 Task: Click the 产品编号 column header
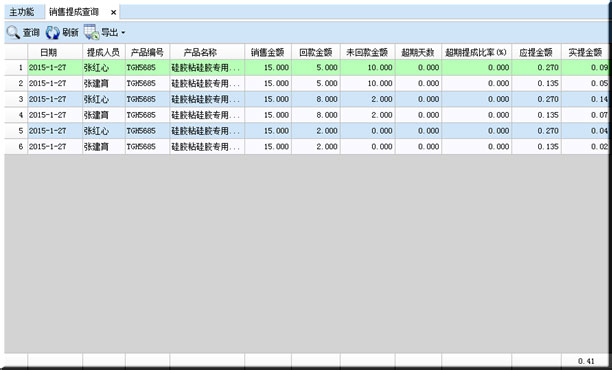[x=147, y=52]
